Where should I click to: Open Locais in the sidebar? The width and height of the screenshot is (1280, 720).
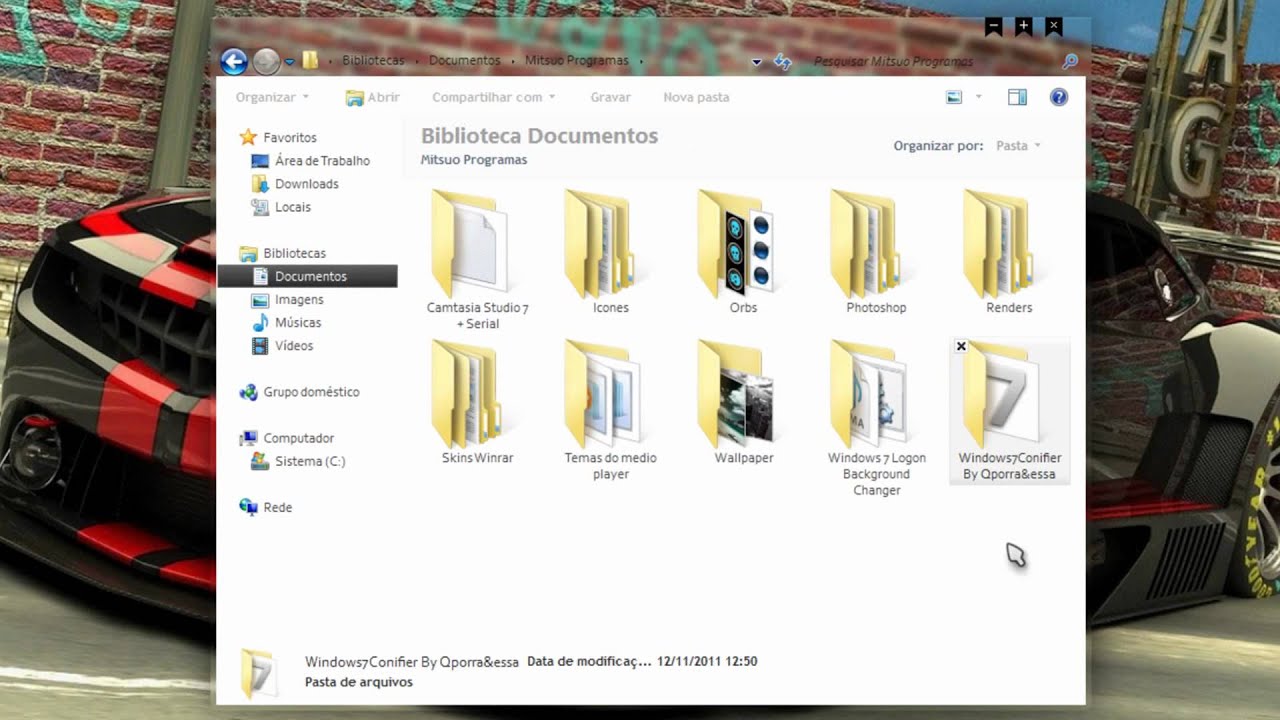(293, 207)
